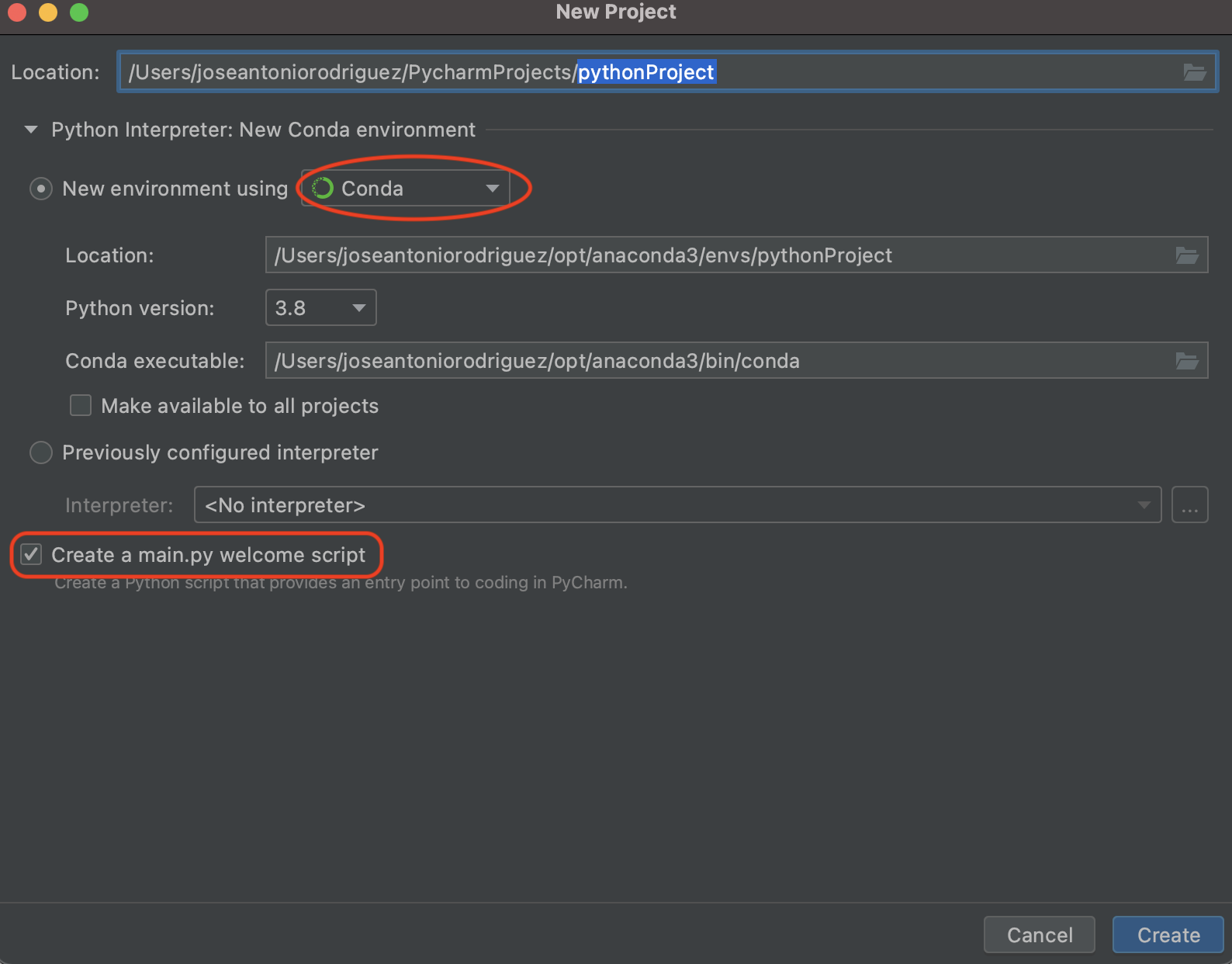Click the Cancel button

(x=1040, y=935)
